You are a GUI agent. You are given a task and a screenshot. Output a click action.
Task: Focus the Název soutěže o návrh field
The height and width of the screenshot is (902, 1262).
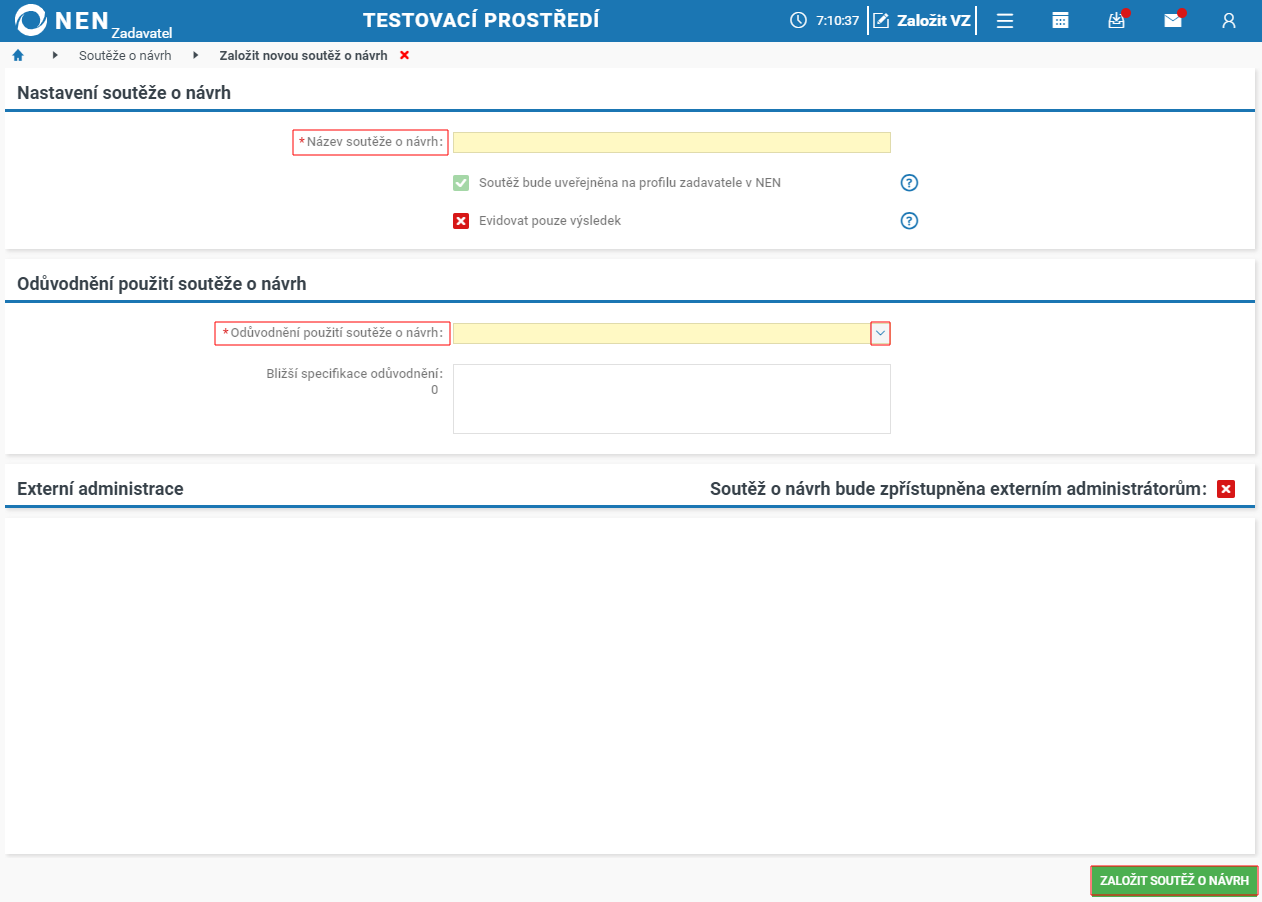671,142
